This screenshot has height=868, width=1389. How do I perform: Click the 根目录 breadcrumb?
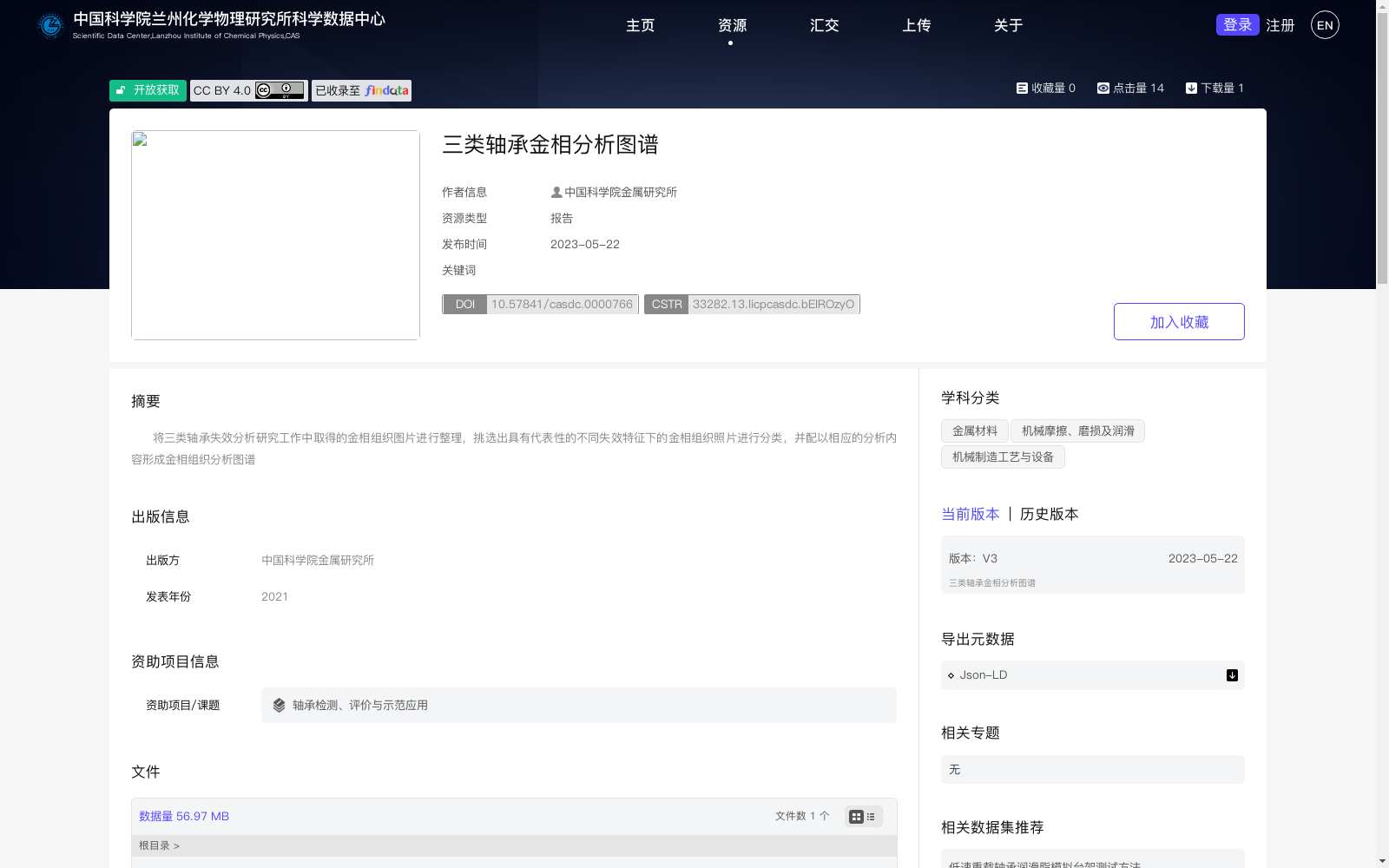point(155,845)
